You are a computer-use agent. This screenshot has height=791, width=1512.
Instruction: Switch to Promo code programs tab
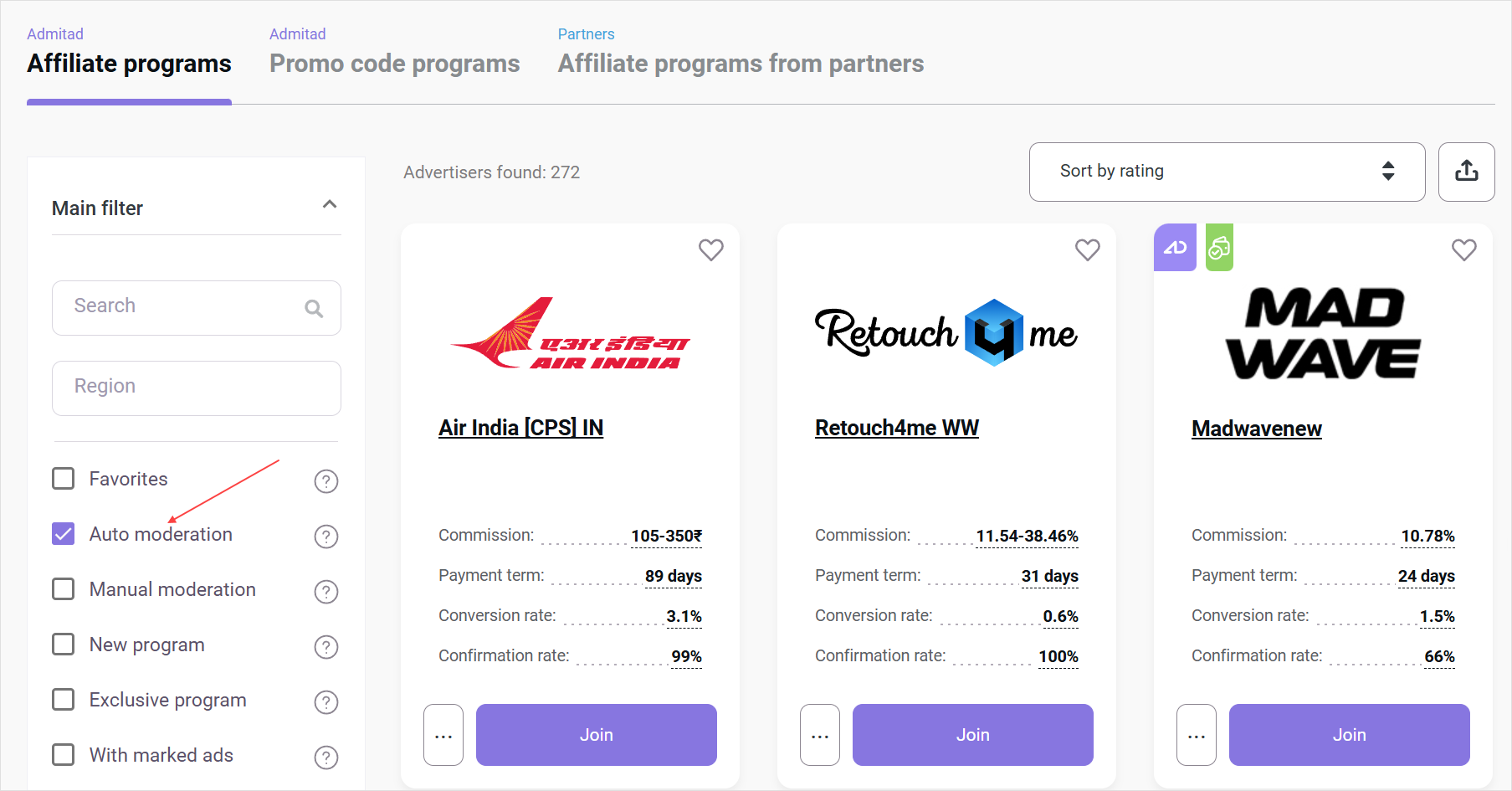point(394,64)
